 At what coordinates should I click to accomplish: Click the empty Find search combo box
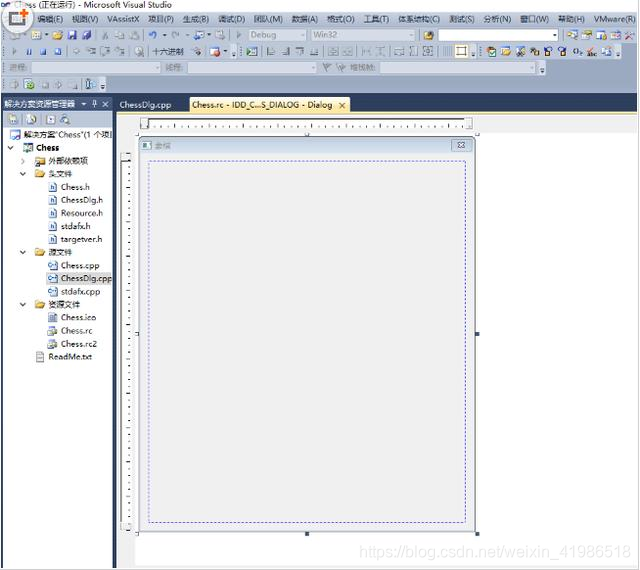(x=498, y=36)
